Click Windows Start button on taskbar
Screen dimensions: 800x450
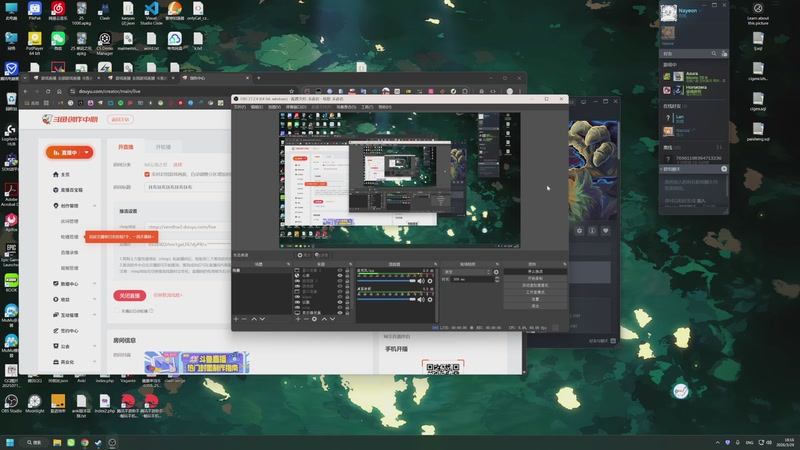tap(10, 442)
